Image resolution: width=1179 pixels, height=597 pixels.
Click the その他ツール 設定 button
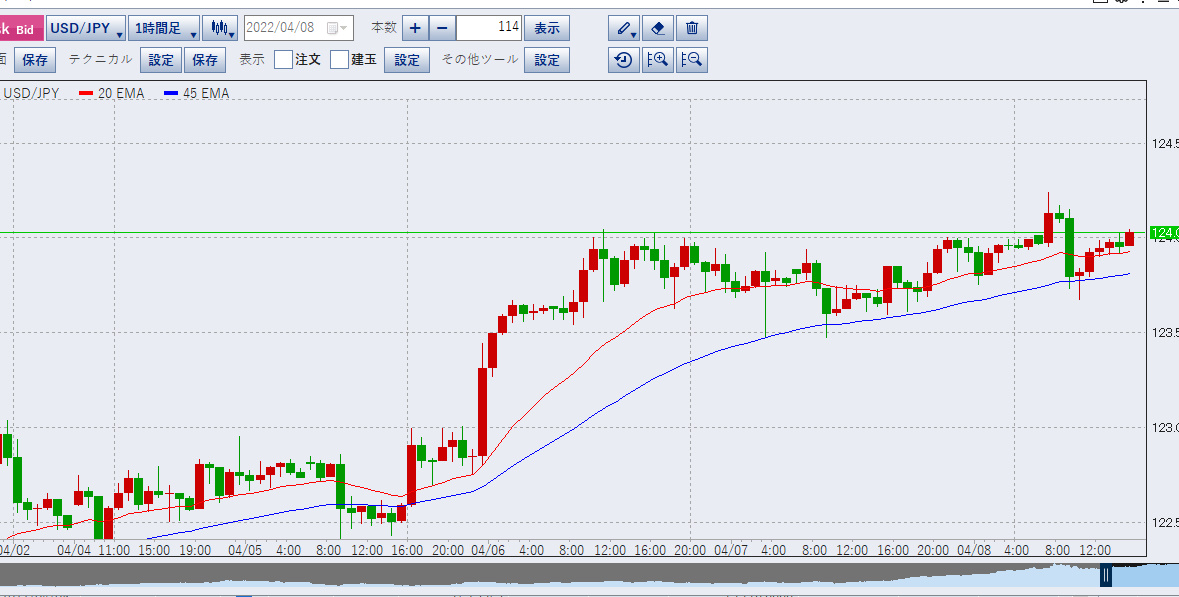(547, 60)
